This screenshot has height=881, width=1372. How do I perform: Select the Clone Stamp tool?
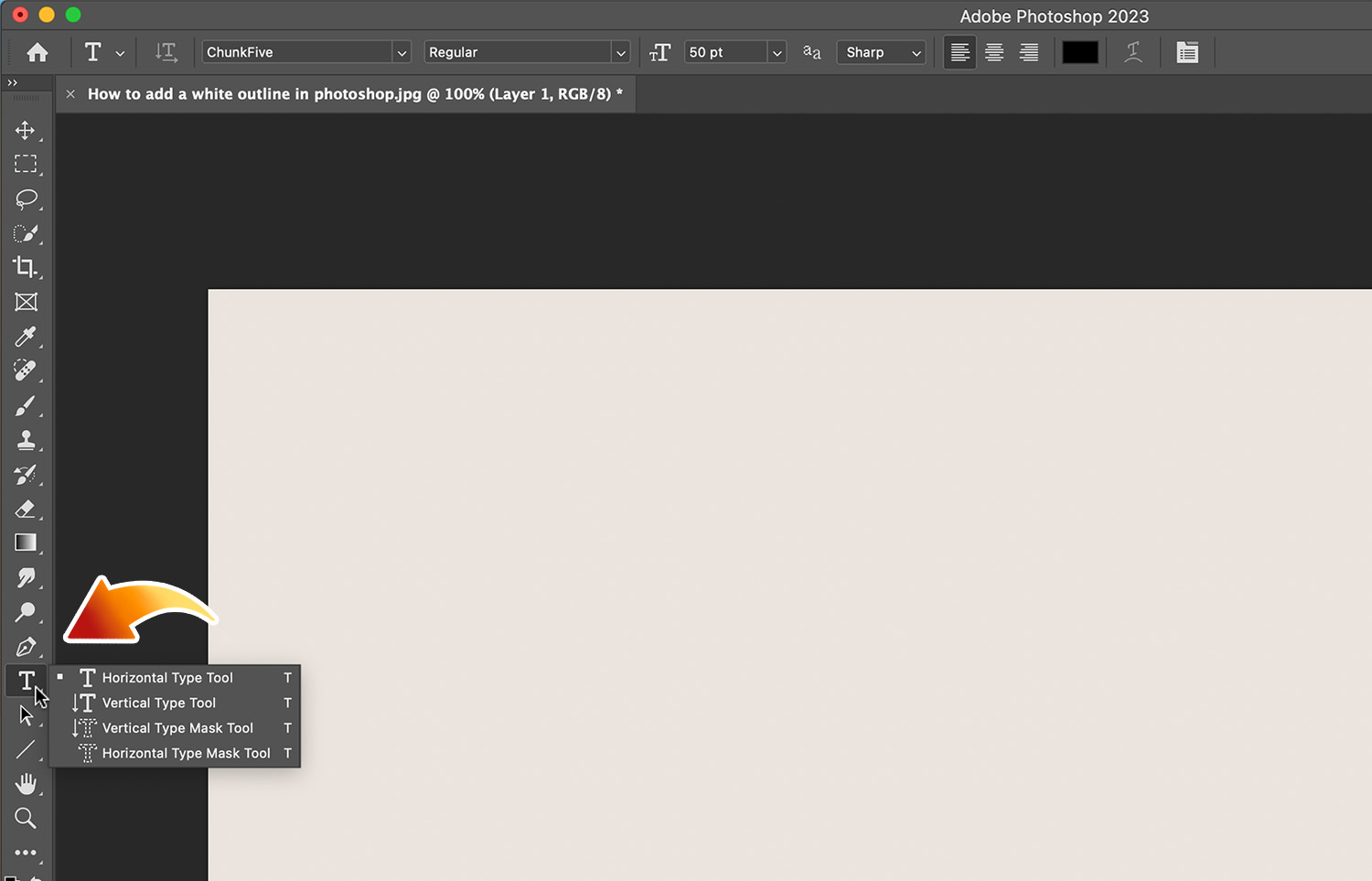pos(27,440)
